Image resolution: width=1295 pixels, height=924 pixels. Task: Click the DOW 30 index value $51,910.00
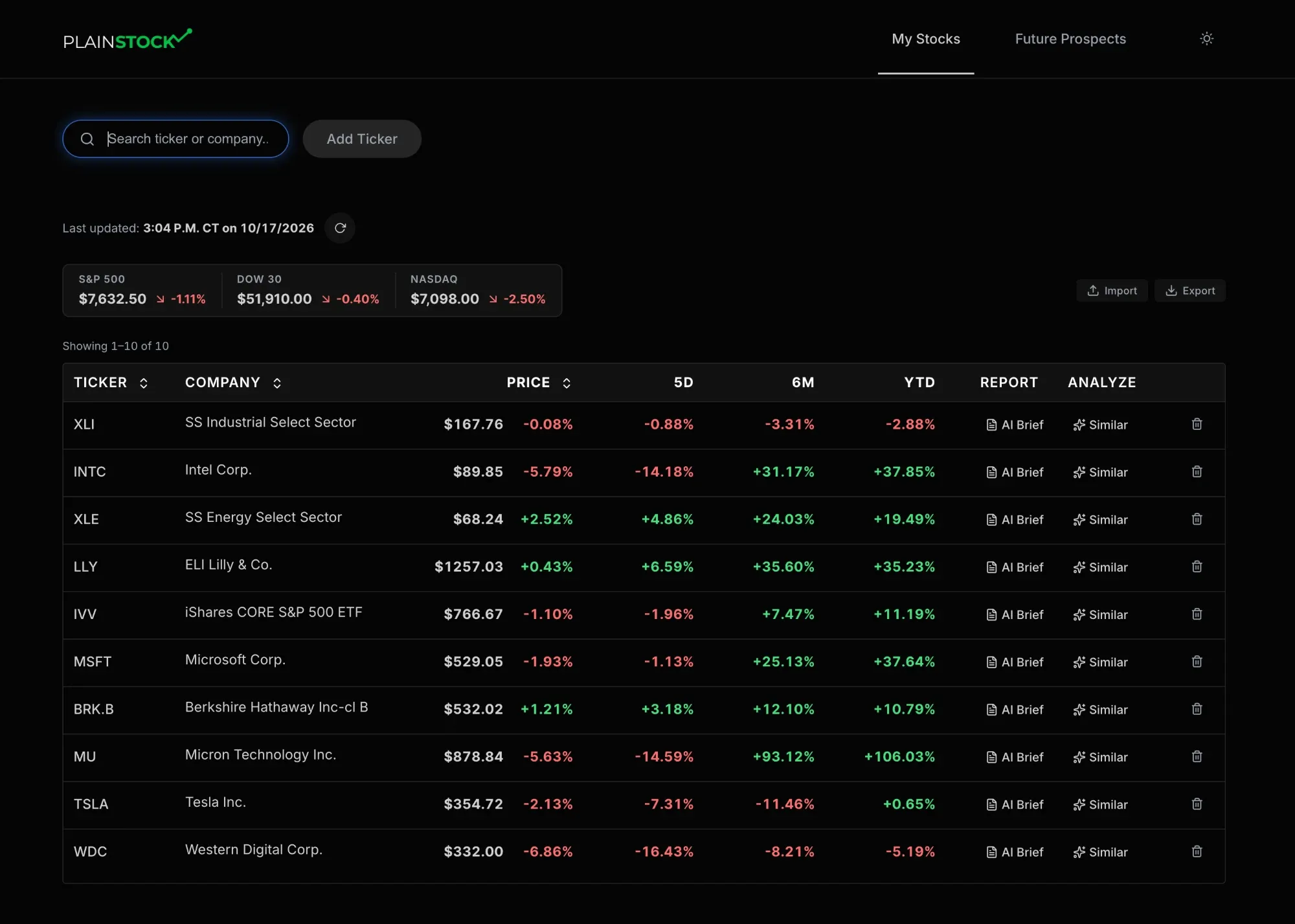click(x=275, y=299)
